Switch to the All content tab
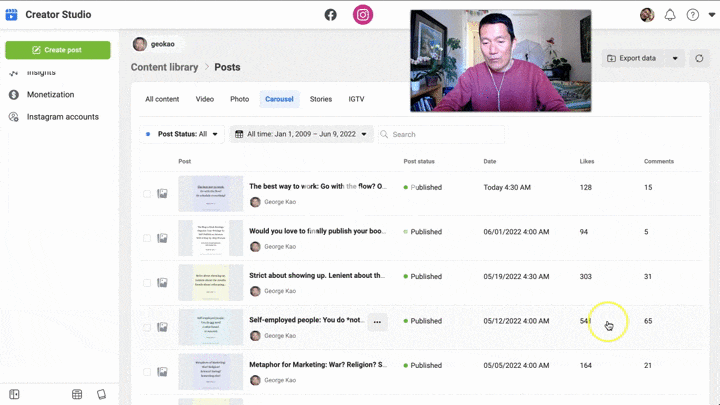 tap(162, 99)
